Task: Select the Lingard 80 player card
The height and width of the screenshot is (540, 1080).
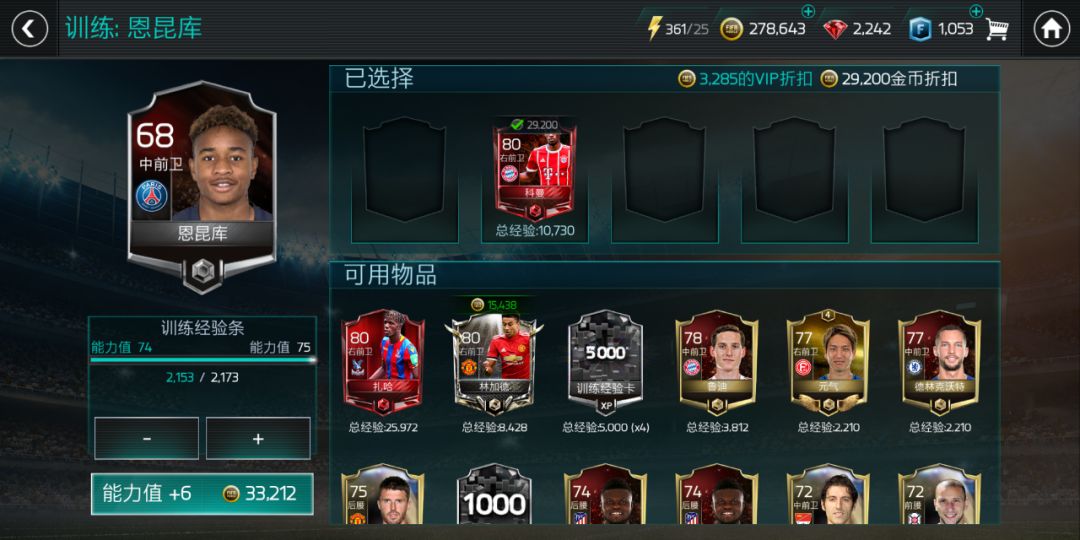Action: 495,362
